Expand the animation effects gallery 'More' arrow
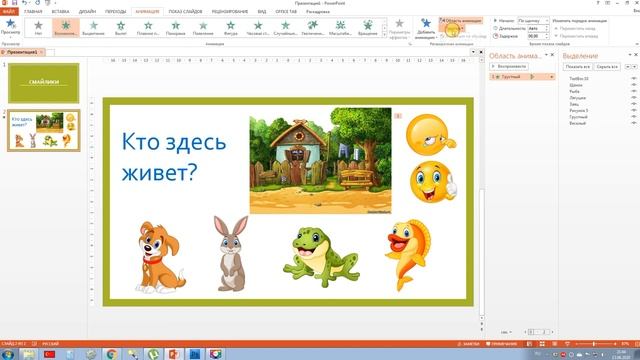Screen dimensions: 640x360 (384, 35)
